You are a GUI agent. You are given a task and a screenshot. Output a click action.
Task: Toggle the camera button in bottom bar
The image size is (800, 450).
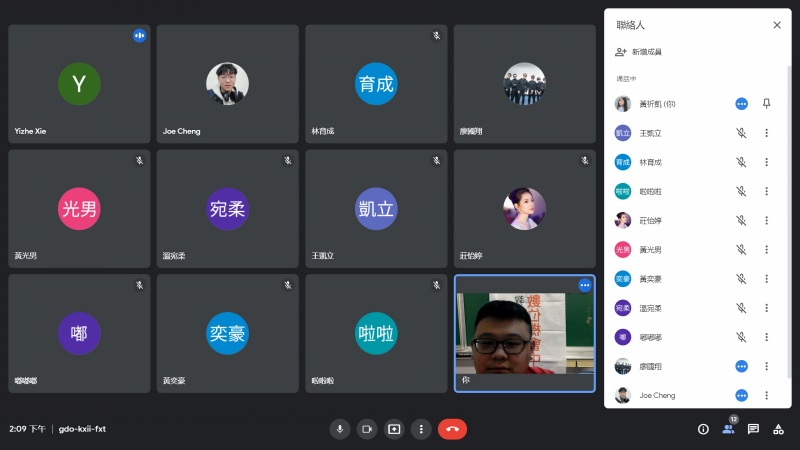367,429
